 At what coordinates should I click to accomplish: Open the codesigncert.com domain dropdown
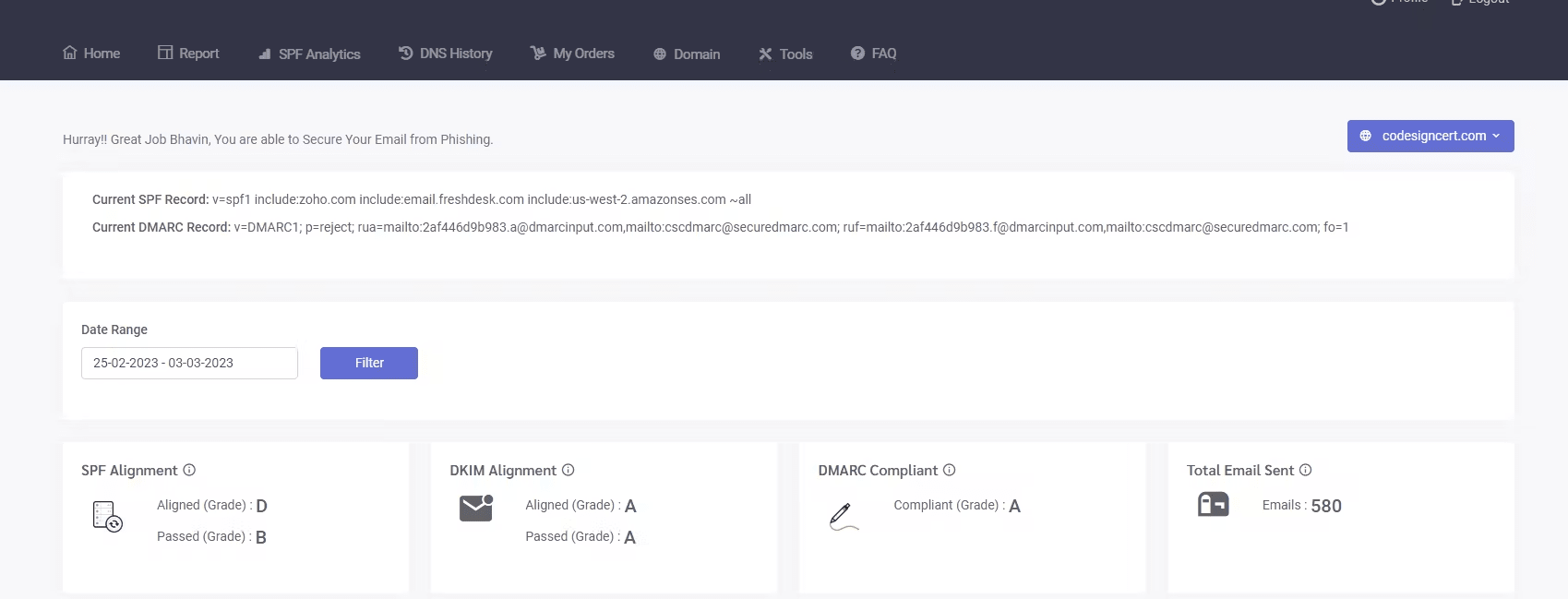(x=1430, y=136)
